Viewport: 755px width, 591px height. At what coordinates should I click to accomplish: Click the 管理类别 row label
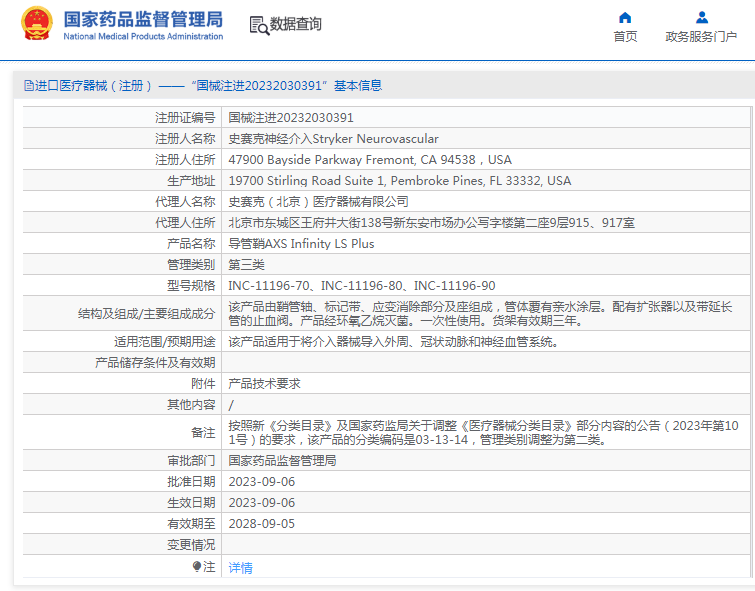[x=191, y=264]
